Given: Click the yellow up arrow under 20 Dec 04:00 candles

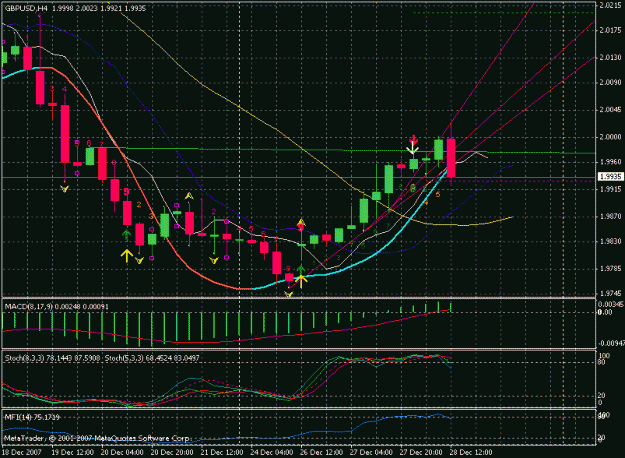Looking at the screenshot, I should point(127,256).
